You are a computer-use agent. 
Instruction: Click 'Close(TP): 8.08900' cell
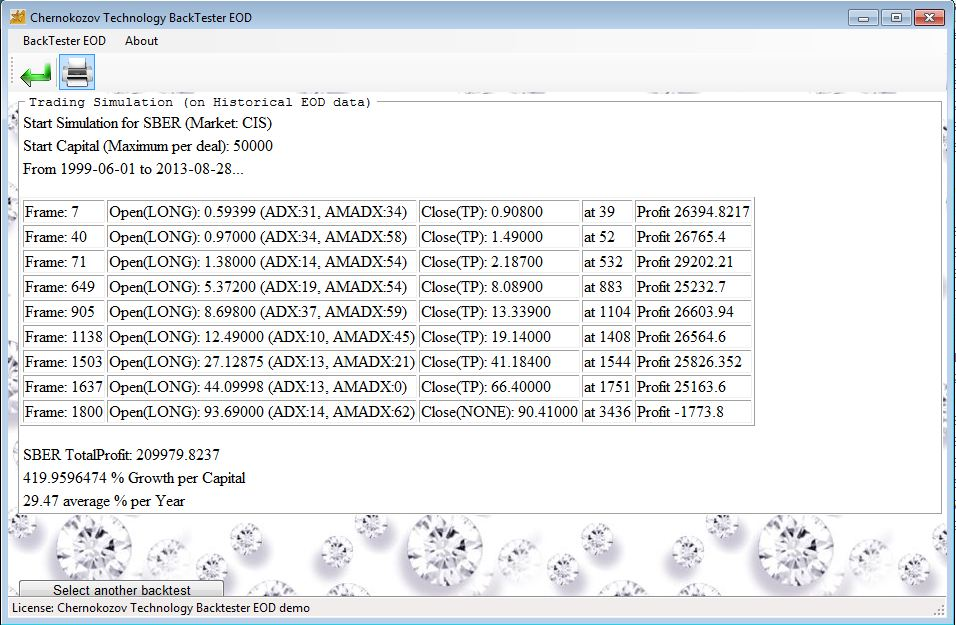tap(499, 287)
